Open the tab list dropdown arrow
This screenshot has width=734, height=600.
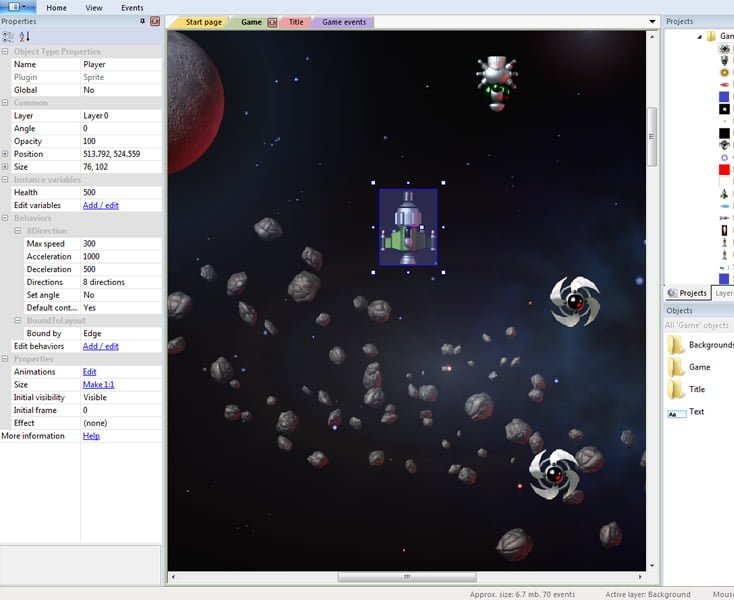point(652,22)
